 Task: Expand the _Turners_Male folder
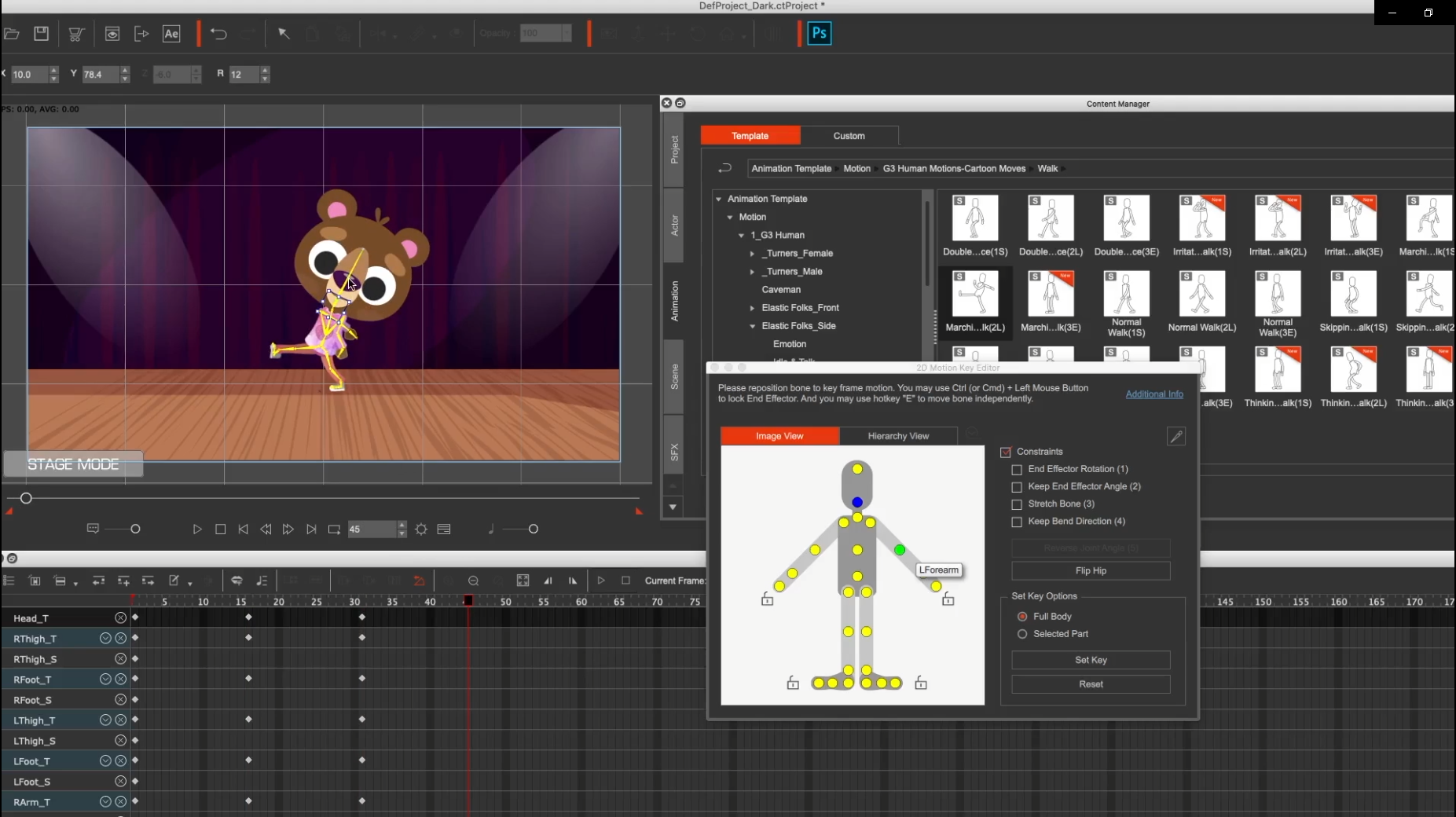[x=752, y=272]
